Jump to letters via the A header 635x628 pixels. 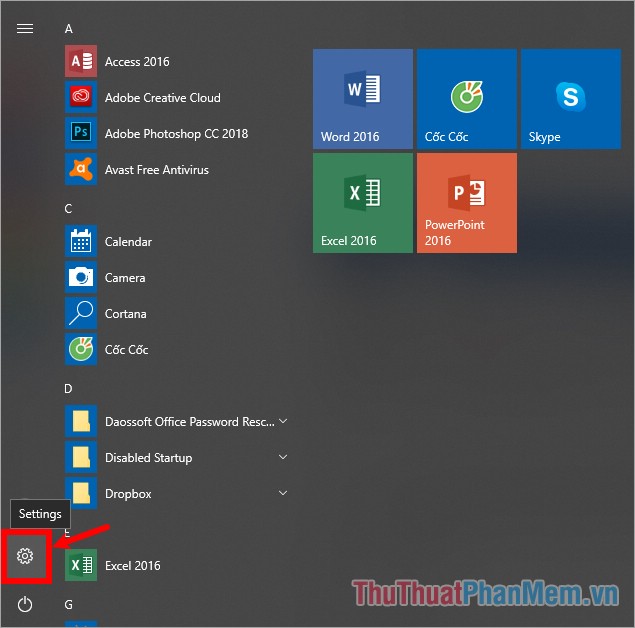pos(69,29)
